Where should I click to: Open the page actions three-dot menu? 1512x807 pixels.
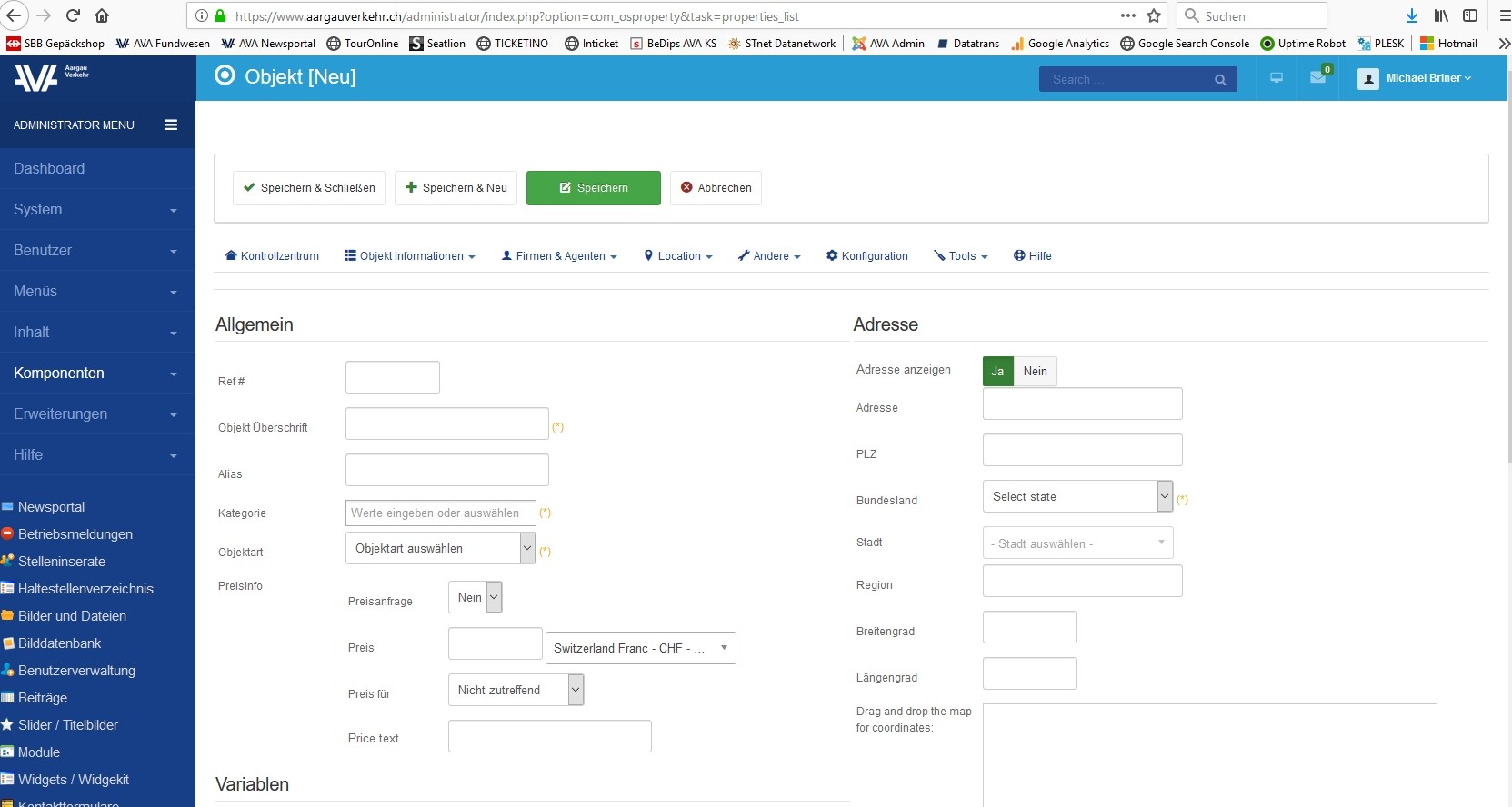click(x=1128, y=15)
